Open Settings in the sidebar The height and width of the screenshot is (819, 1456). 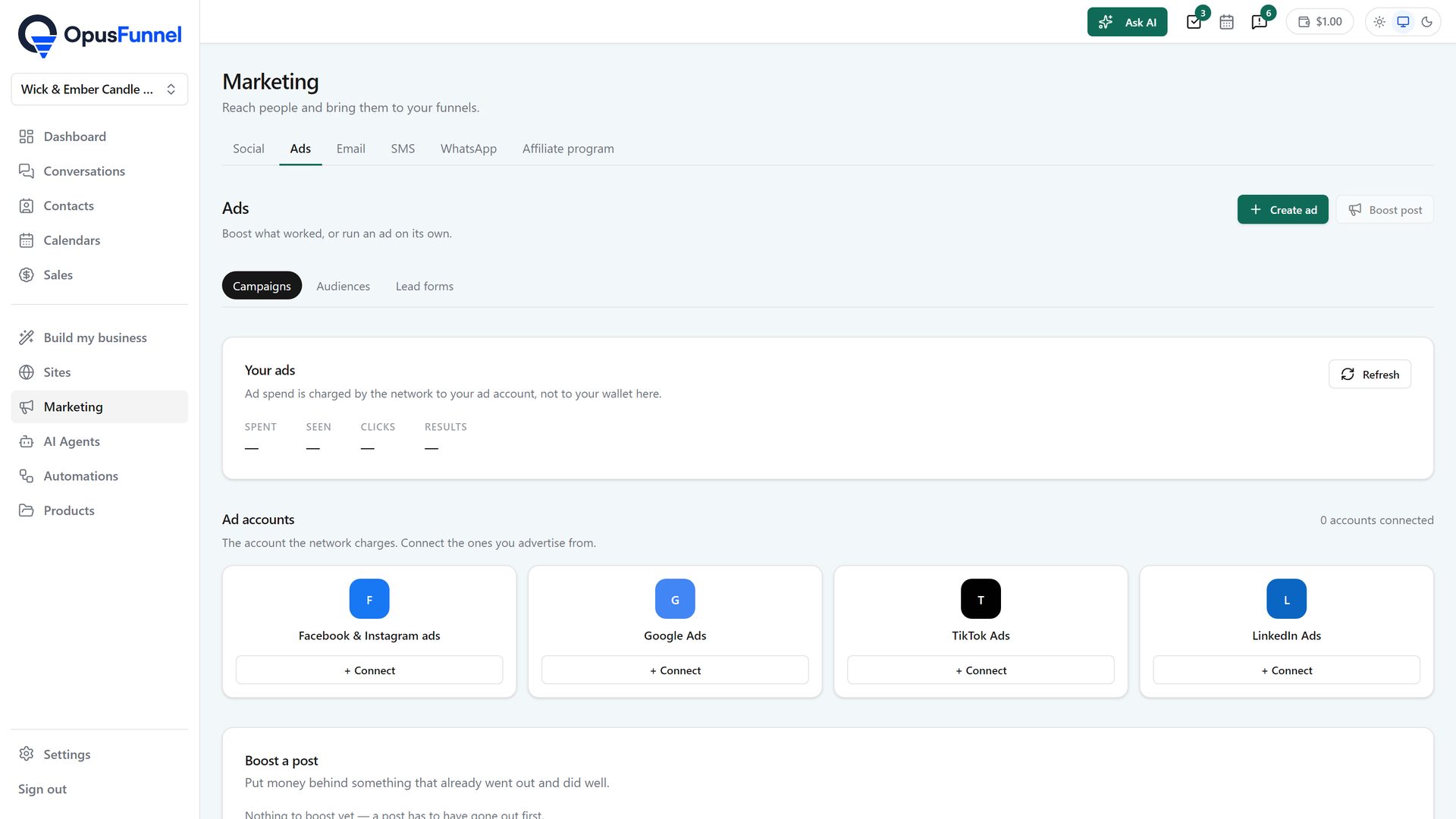pos(99,755)
